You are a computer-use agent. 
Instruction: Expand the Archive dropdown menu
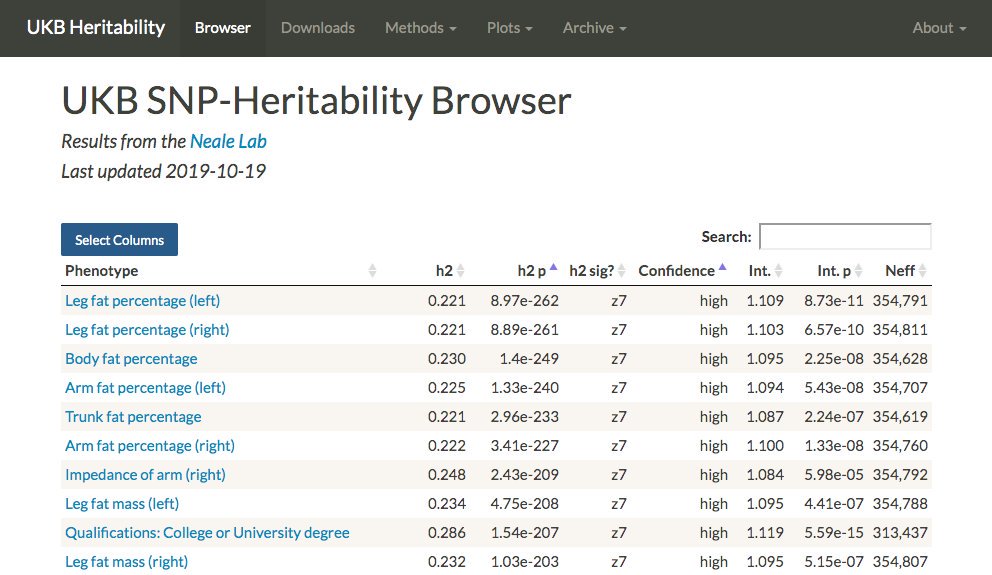point(594,28)
